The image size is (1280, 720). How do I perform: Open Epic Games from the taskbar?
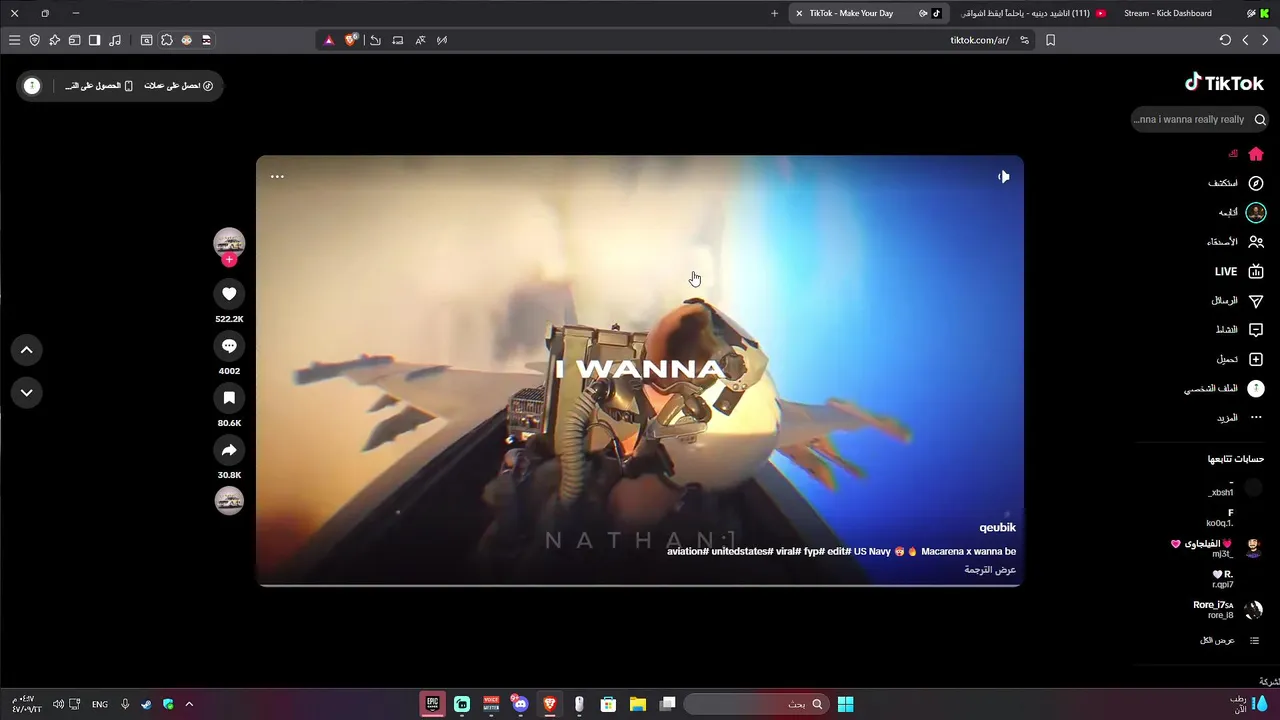click(432, 704)
